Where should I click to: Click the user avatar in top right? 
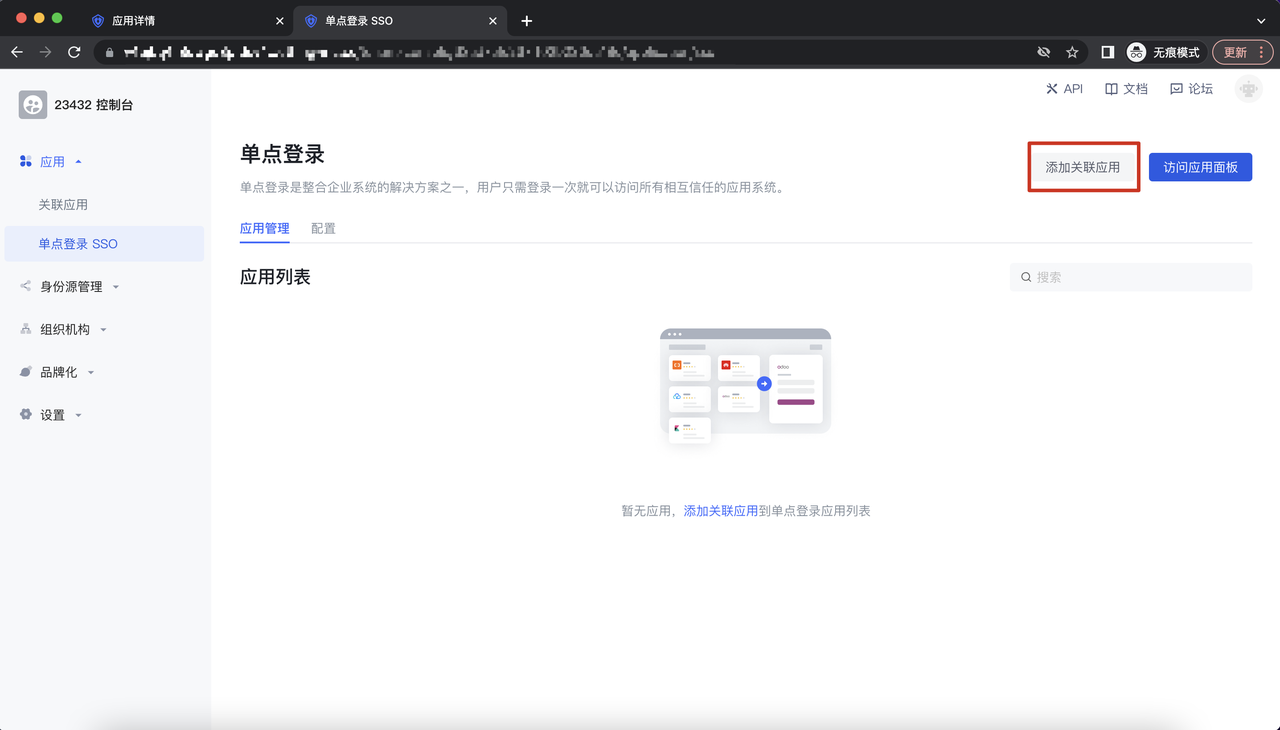pos(1248,89)
